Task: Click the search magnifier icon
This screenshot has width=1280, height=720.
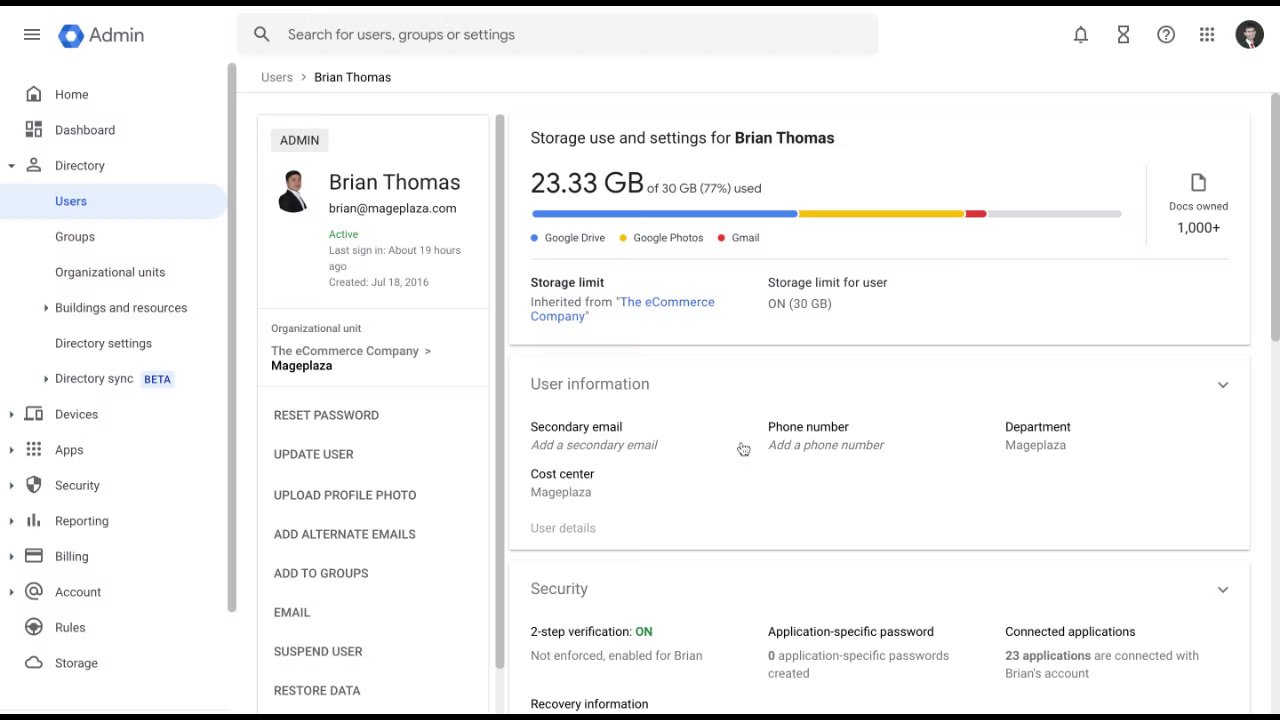Action: point(262,35)
